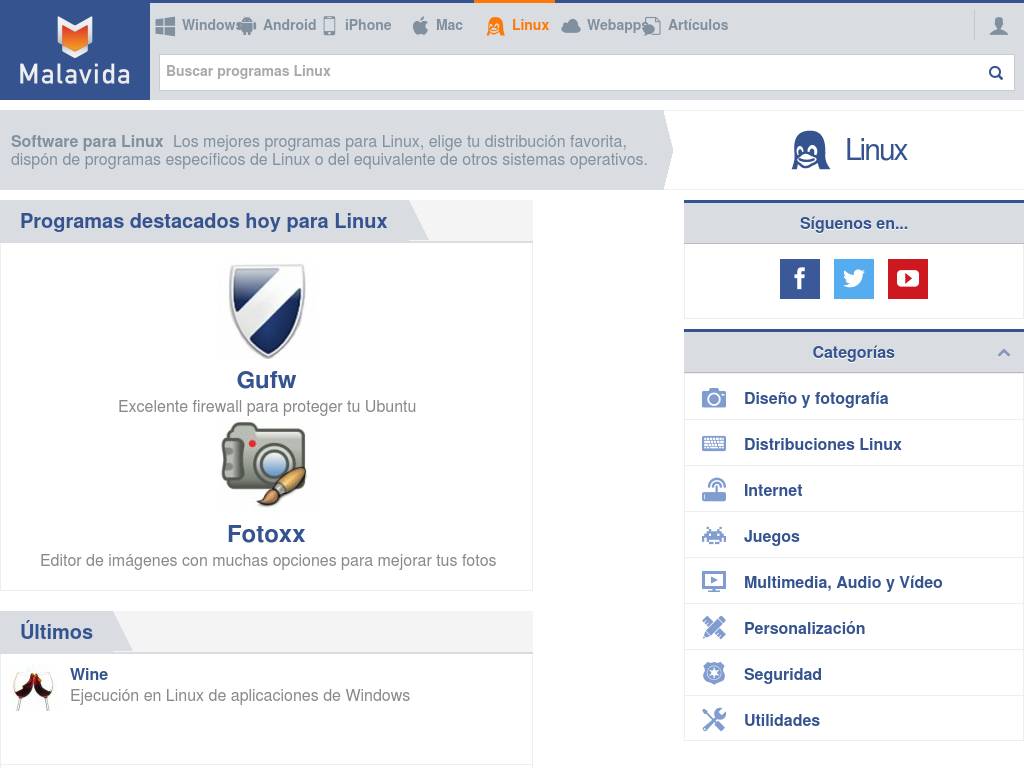This screenshot has width=1024, height=768.
Task: Click the camera icon for Diseño y fotografía
Action: [x=714, y=398]
